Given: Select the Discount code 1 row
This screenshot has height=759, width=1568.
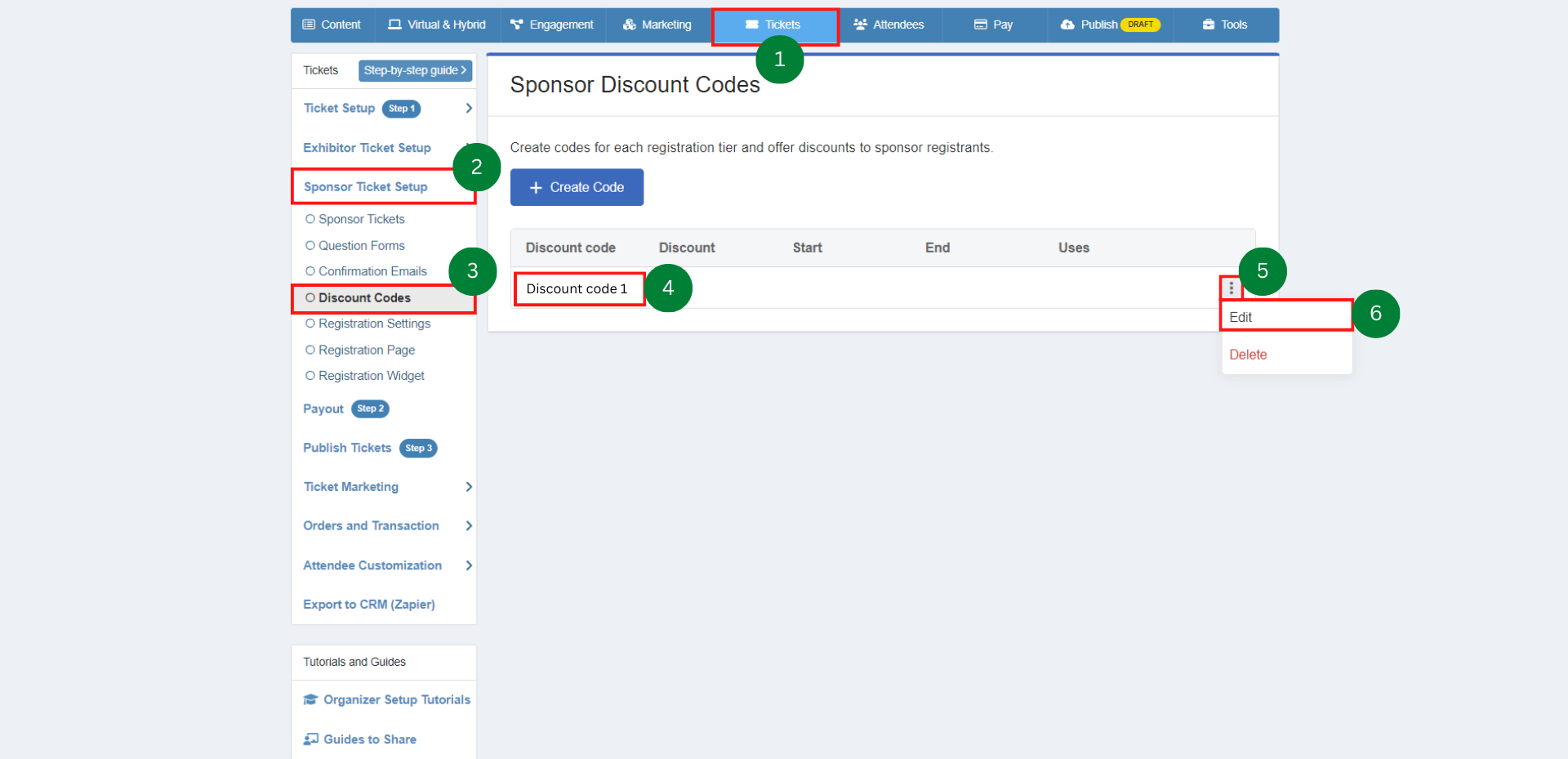Looking at the screenshot, I should point(578,288).
